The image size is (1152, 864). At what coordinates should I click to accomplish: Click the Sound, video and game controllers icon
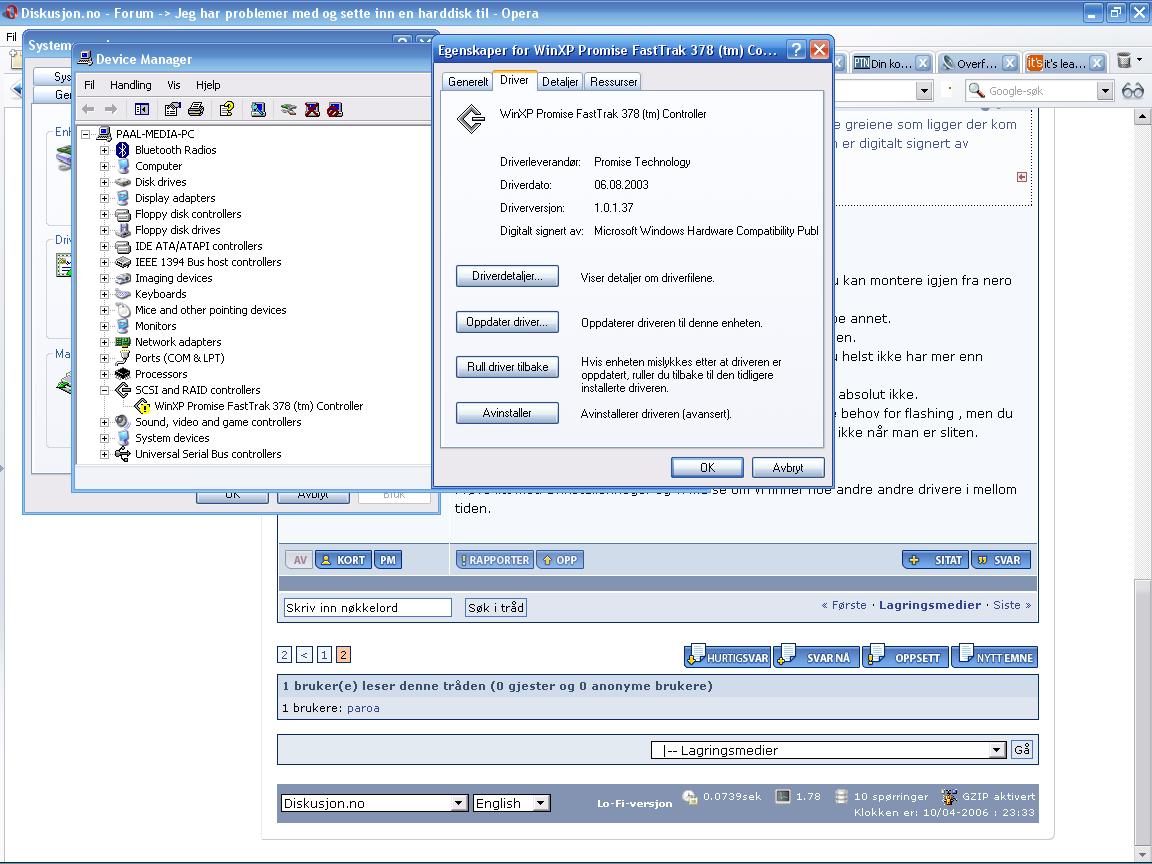123,422
